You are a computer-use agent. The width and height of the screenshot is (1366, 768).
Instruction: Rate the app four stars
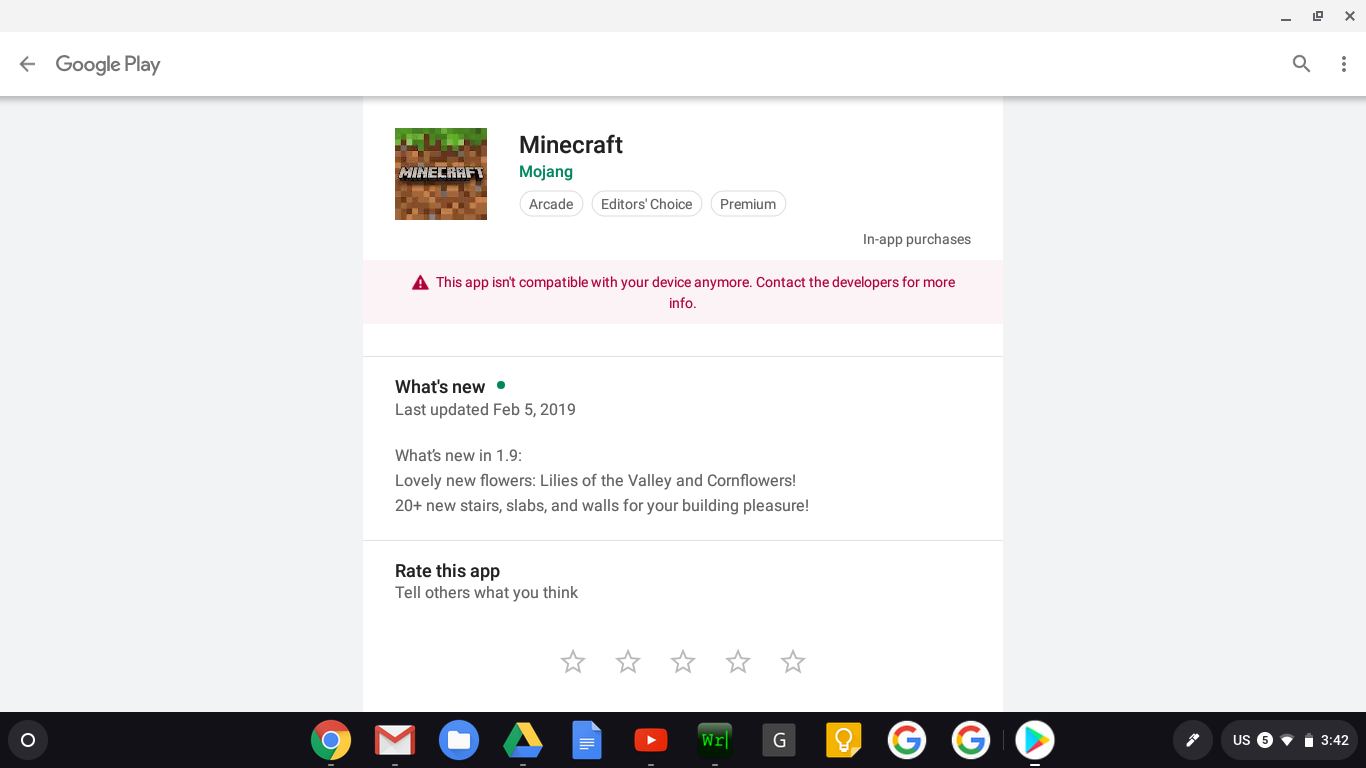738,662
